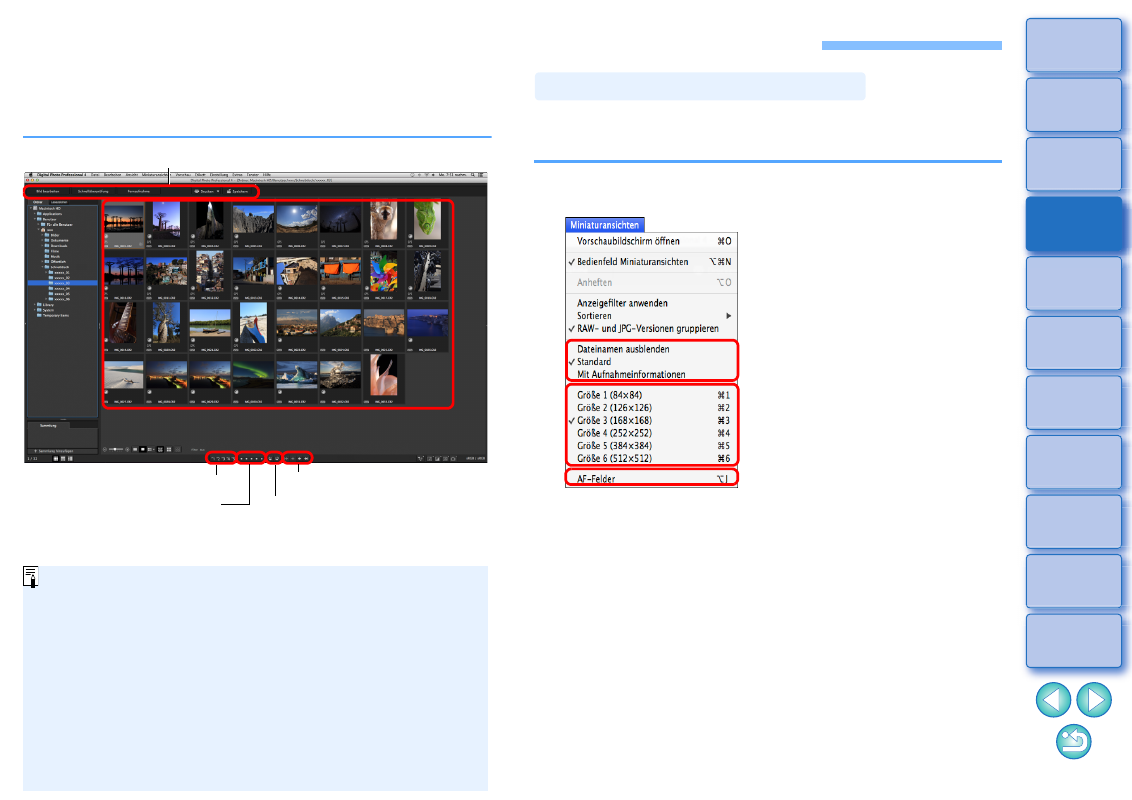This screenshot has width=1132, height=800.
Task: Select Temporary Items folder
Action: tap(53, 316)
